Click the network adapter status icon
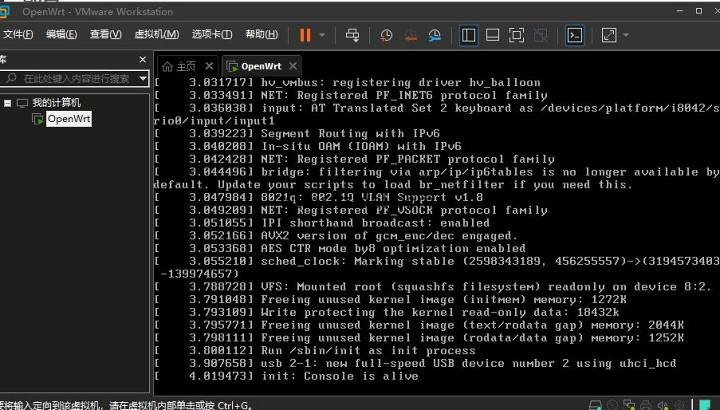 (629, 405)
